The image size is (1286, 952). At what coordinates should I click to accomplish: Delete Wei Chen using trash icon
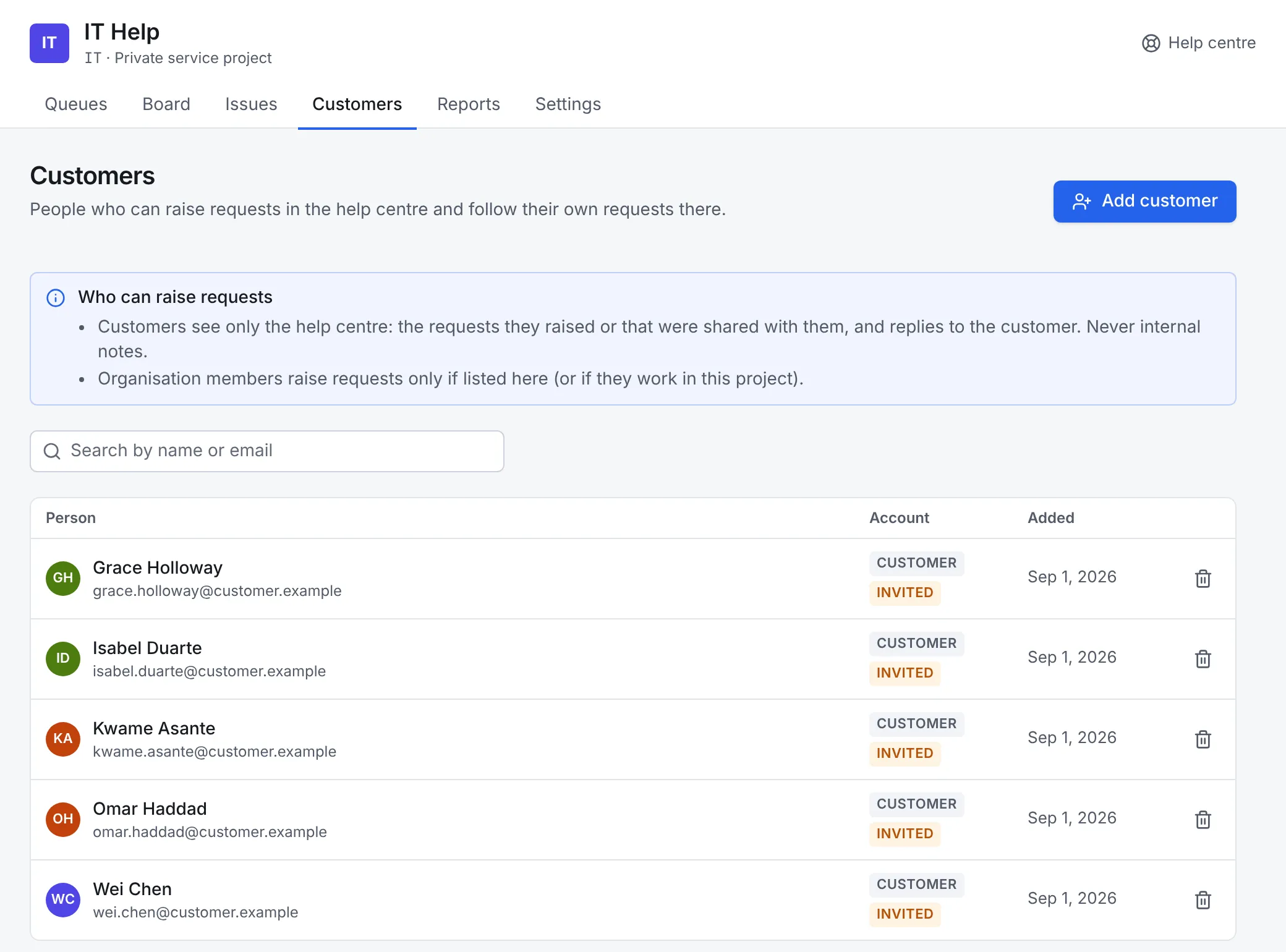[1203, 900]
